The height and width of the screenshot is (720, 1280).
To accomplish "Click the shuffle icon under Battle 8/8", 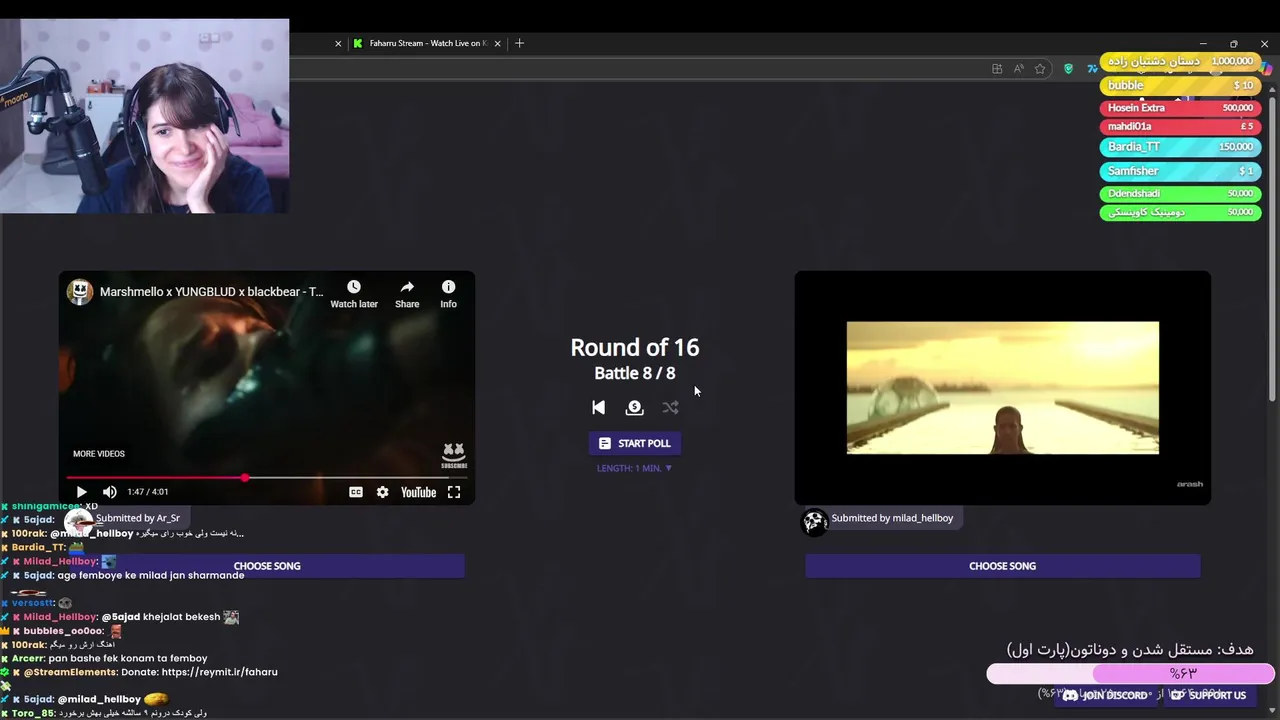I will pos(670,407).
